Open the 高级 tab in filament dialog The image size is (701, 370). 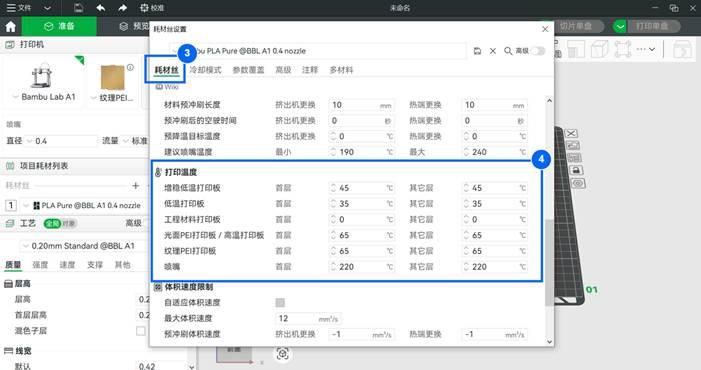[283, 70]
